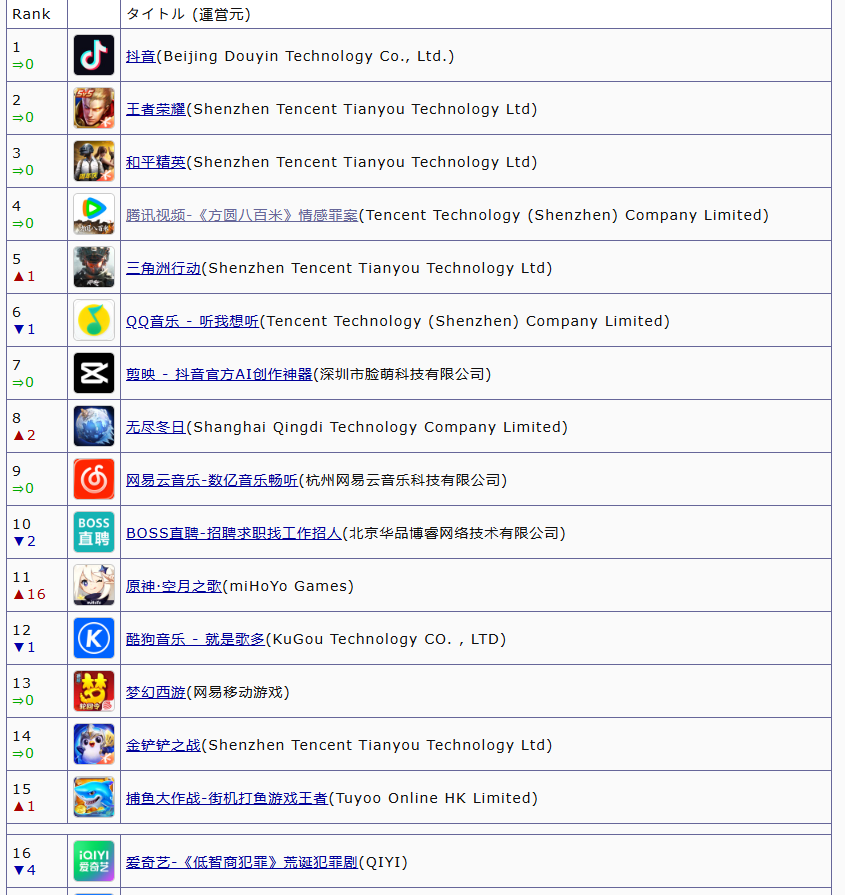The image size is (845, 895).
Task: Click the 原神 game icon
Action: (x=94, y=586)
